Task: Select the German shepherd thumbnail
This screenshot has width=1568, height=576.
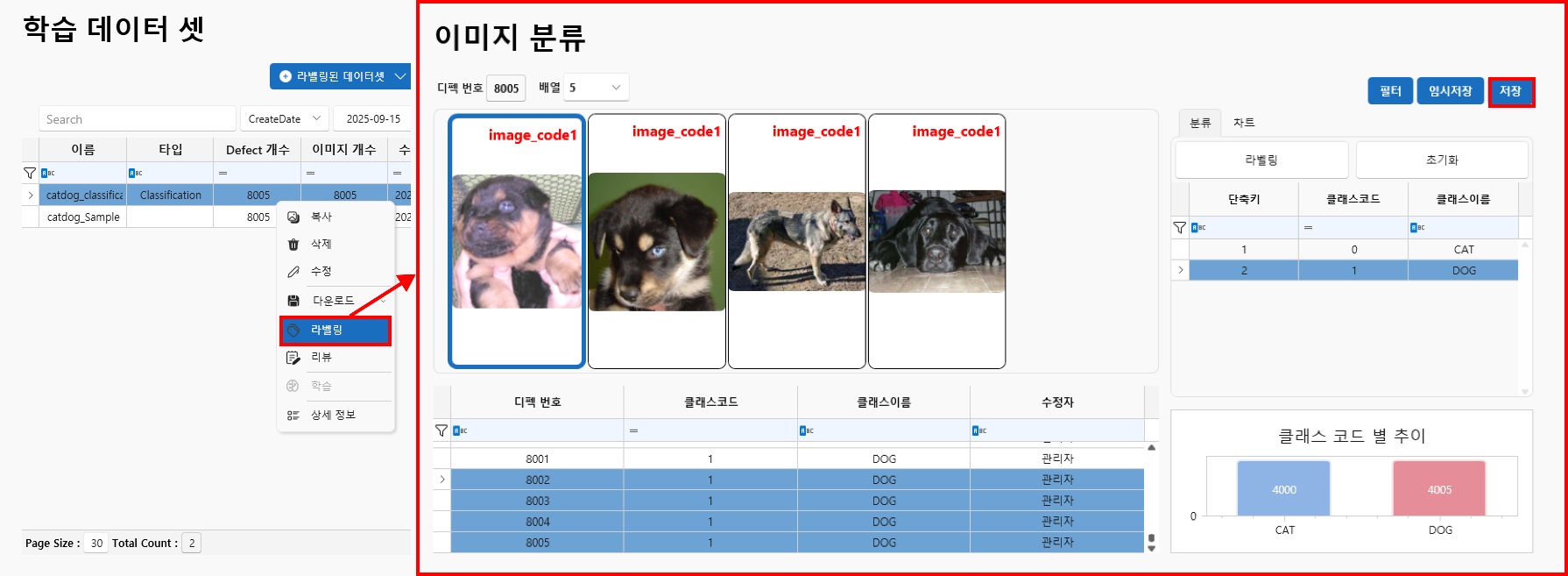Action: coord(797,241)
